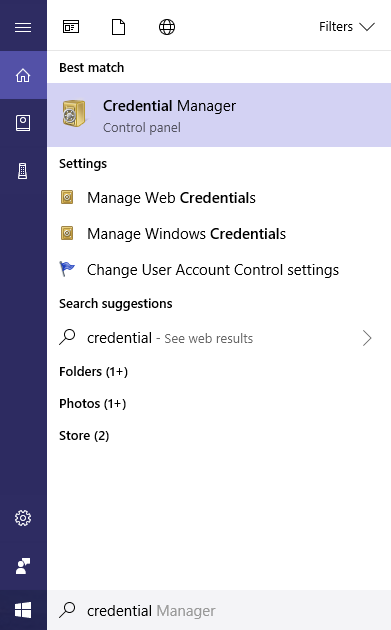
Task: Click the safe icon beside Manage Windows Credentials
Action: [67, 233]
